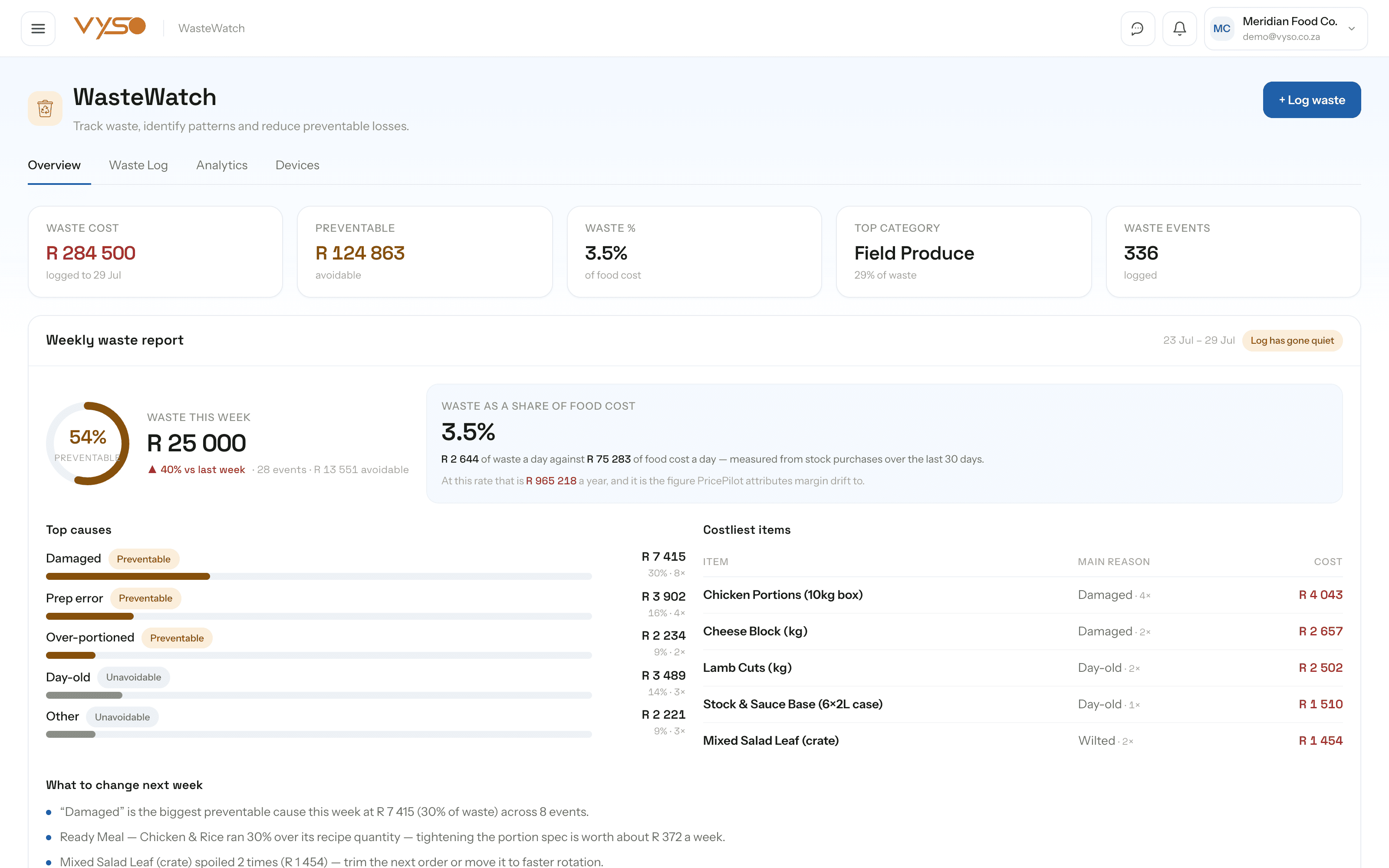Click the R 1 510 cost value
Image resolution: width=1389 pixels, height=868 pixels.
[x=1320, y=704]
